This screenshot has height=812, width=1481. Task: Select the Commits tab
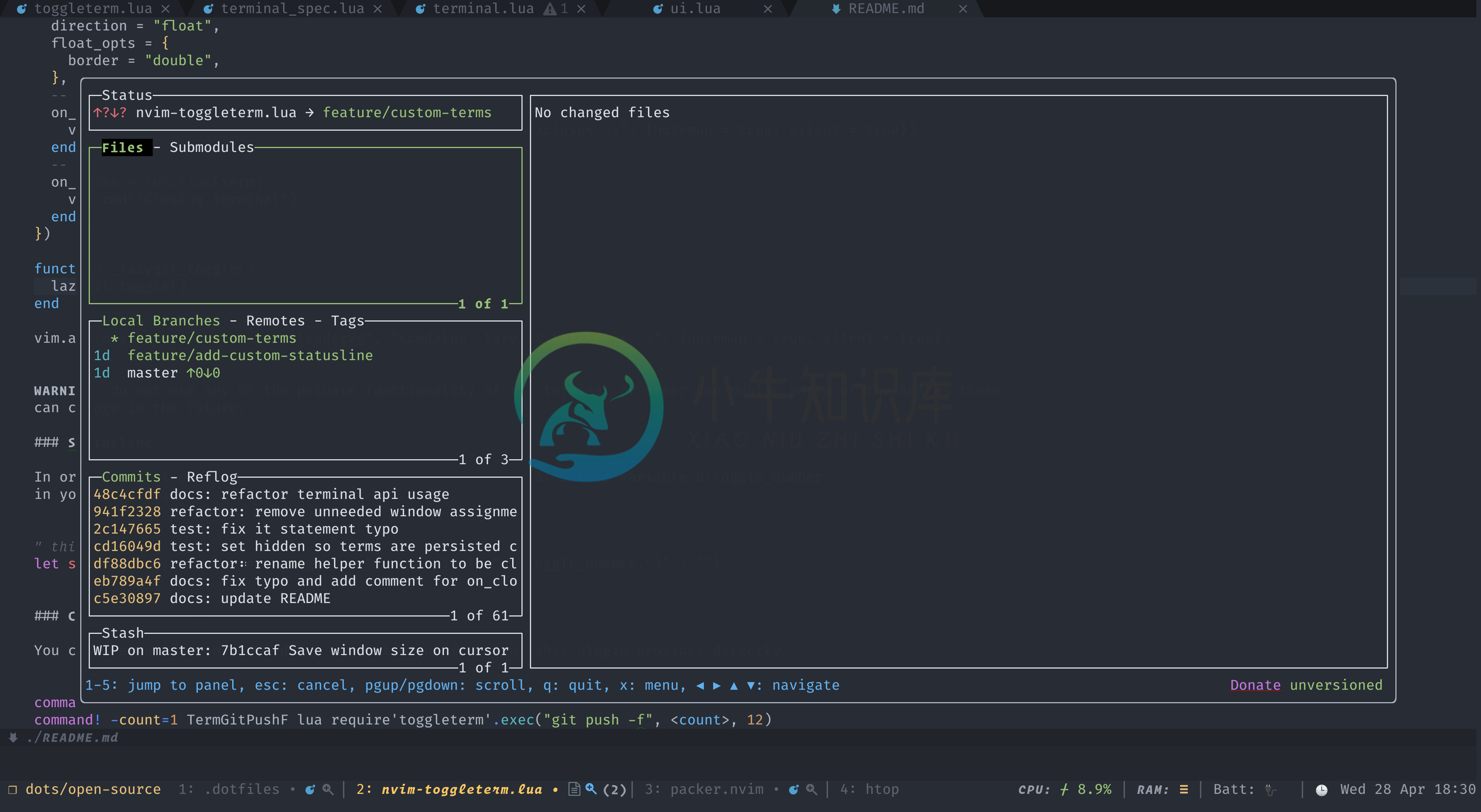click(x=131, y=477)
